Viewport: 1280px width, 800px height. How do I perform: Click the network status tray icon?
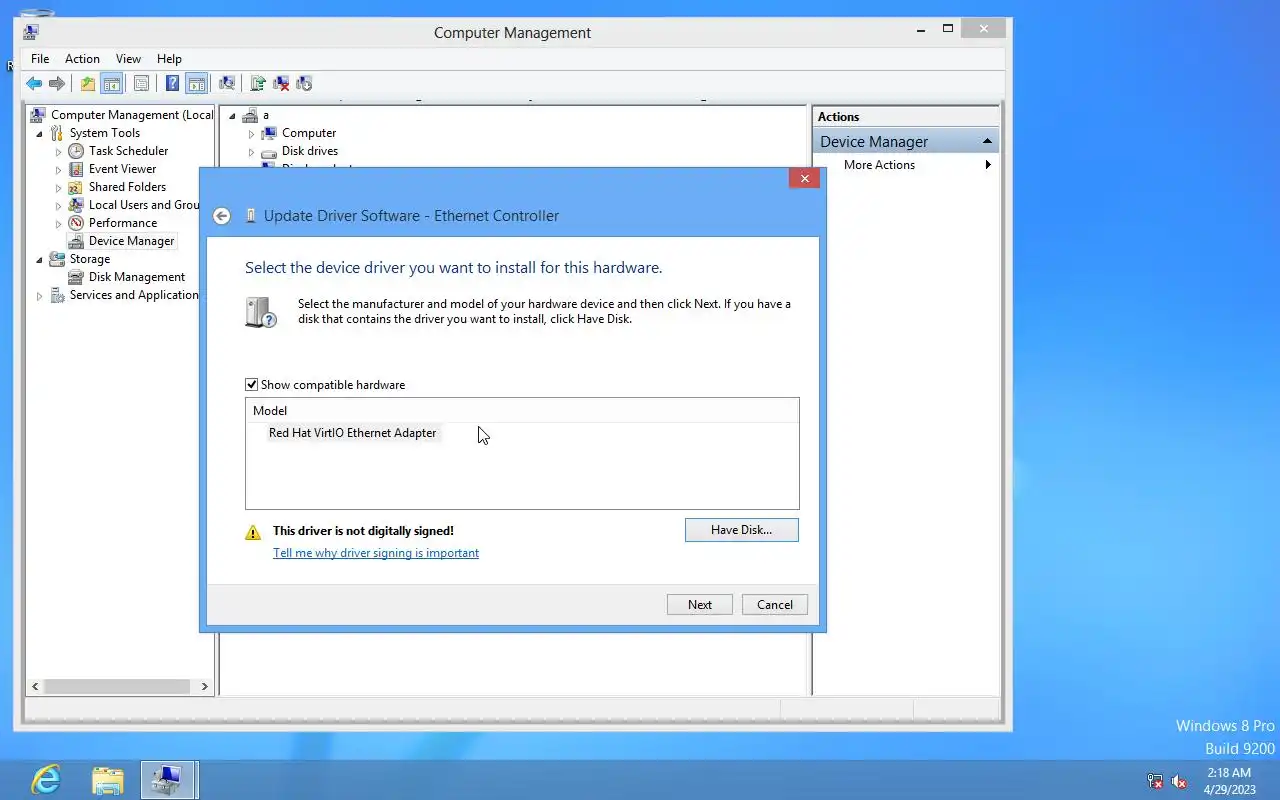pos(1155,781)
